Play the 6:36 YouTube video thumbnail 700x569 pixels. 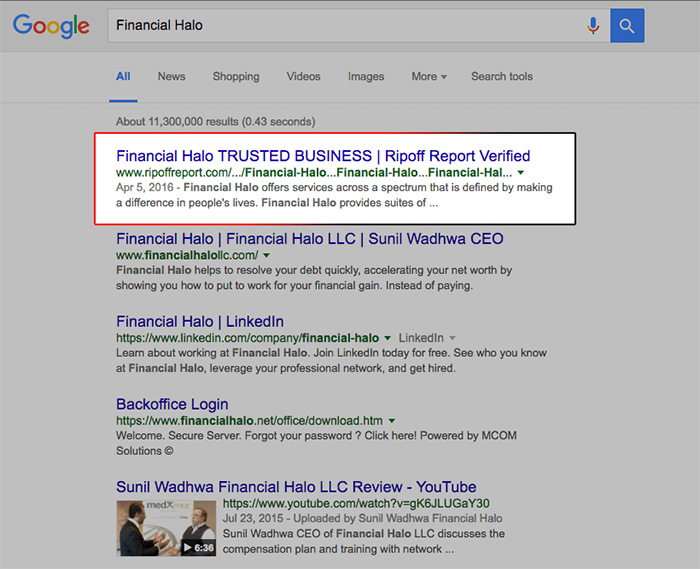[x=166, y=528]
